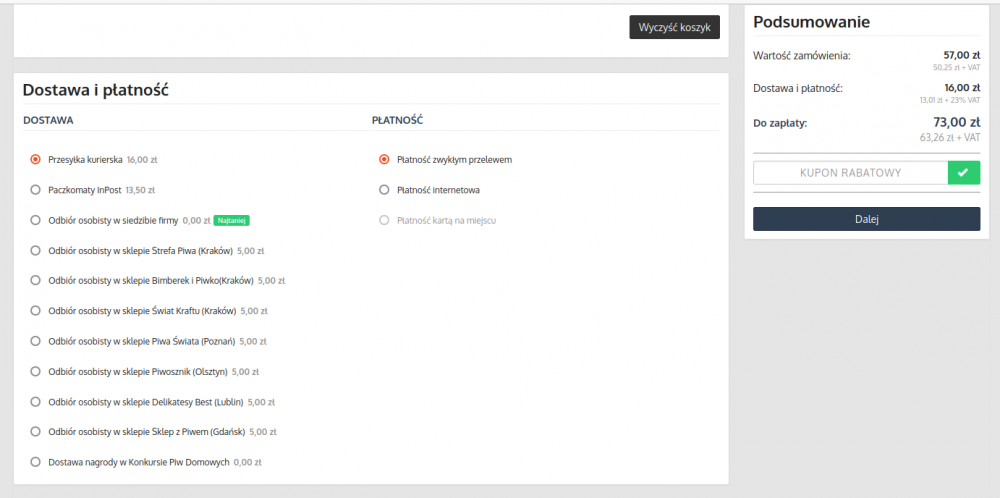1000x498 pixels.
Task: Select pickup at company headquarters
Action: click(36, 220)
